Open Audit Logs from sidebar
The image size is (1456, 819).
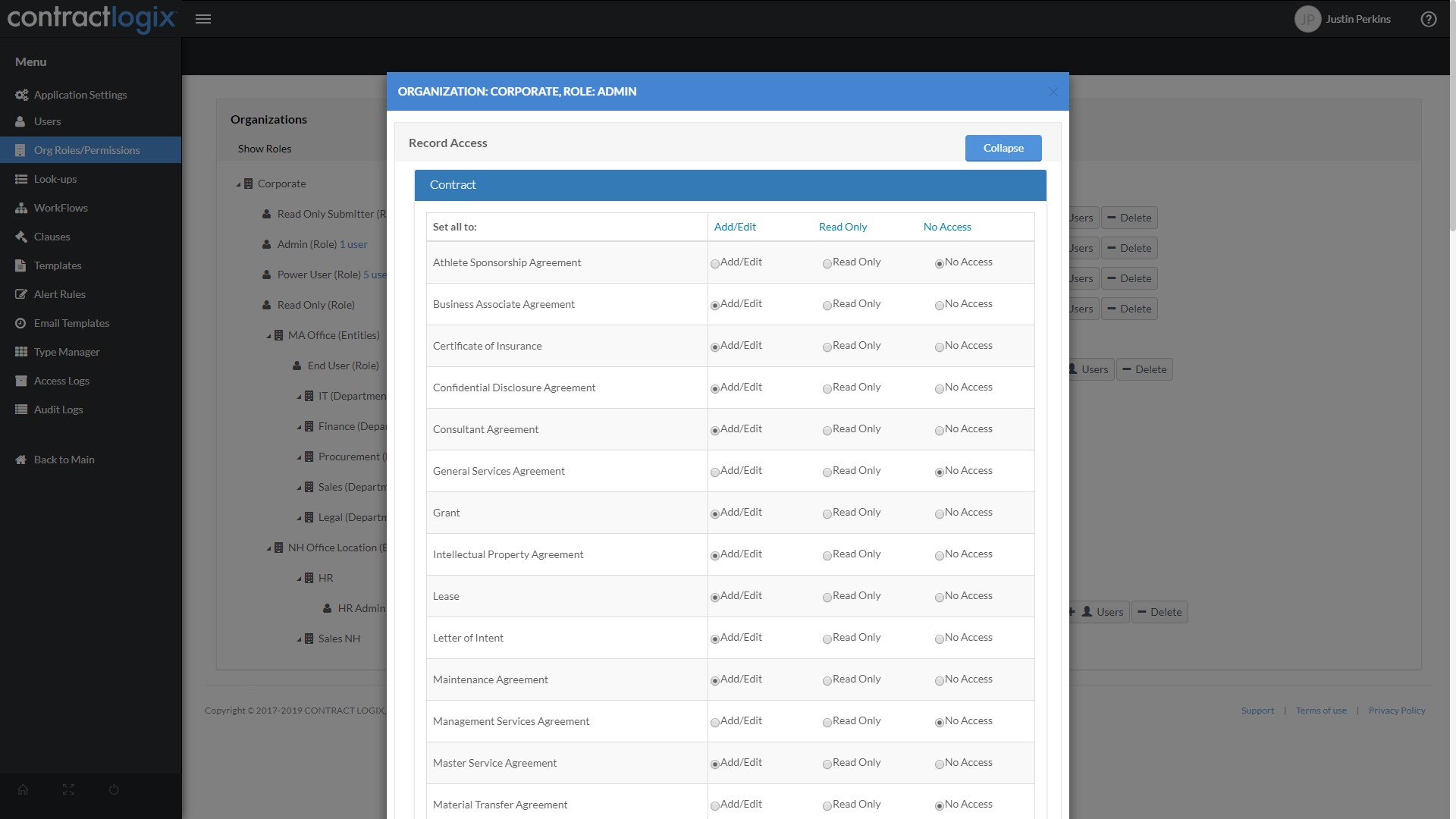(58, 409)
